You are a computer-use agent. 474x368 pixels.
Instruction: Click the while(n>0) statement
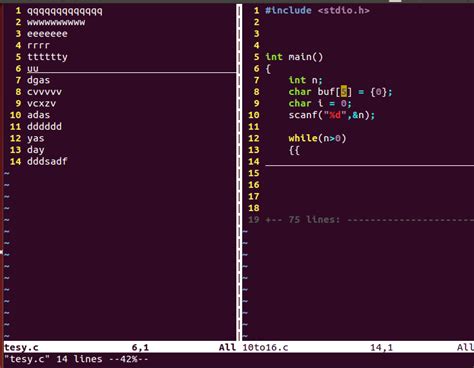317,138
